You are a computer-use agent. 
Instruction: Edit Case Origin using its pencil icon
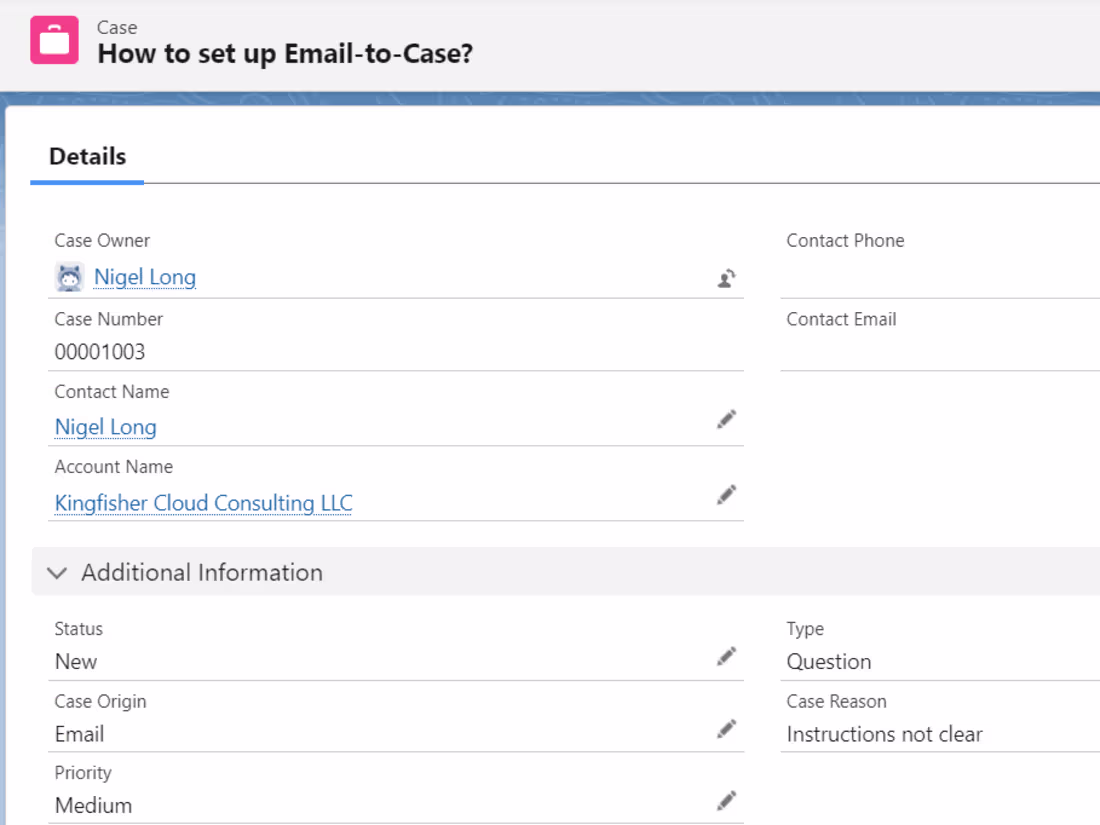point(727,727)
